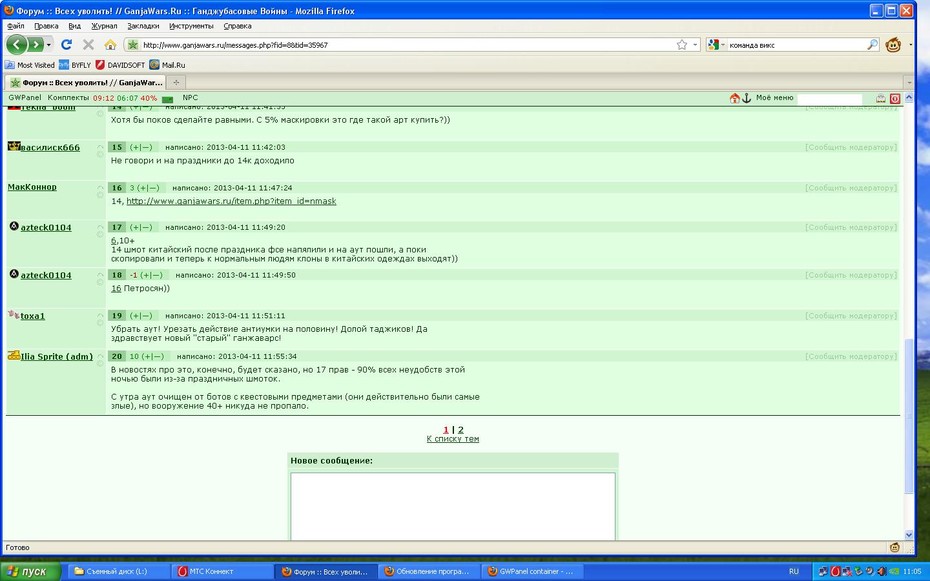
Task: Switch to GWPanel container taskbar window
Action: (x=531, y=572)
